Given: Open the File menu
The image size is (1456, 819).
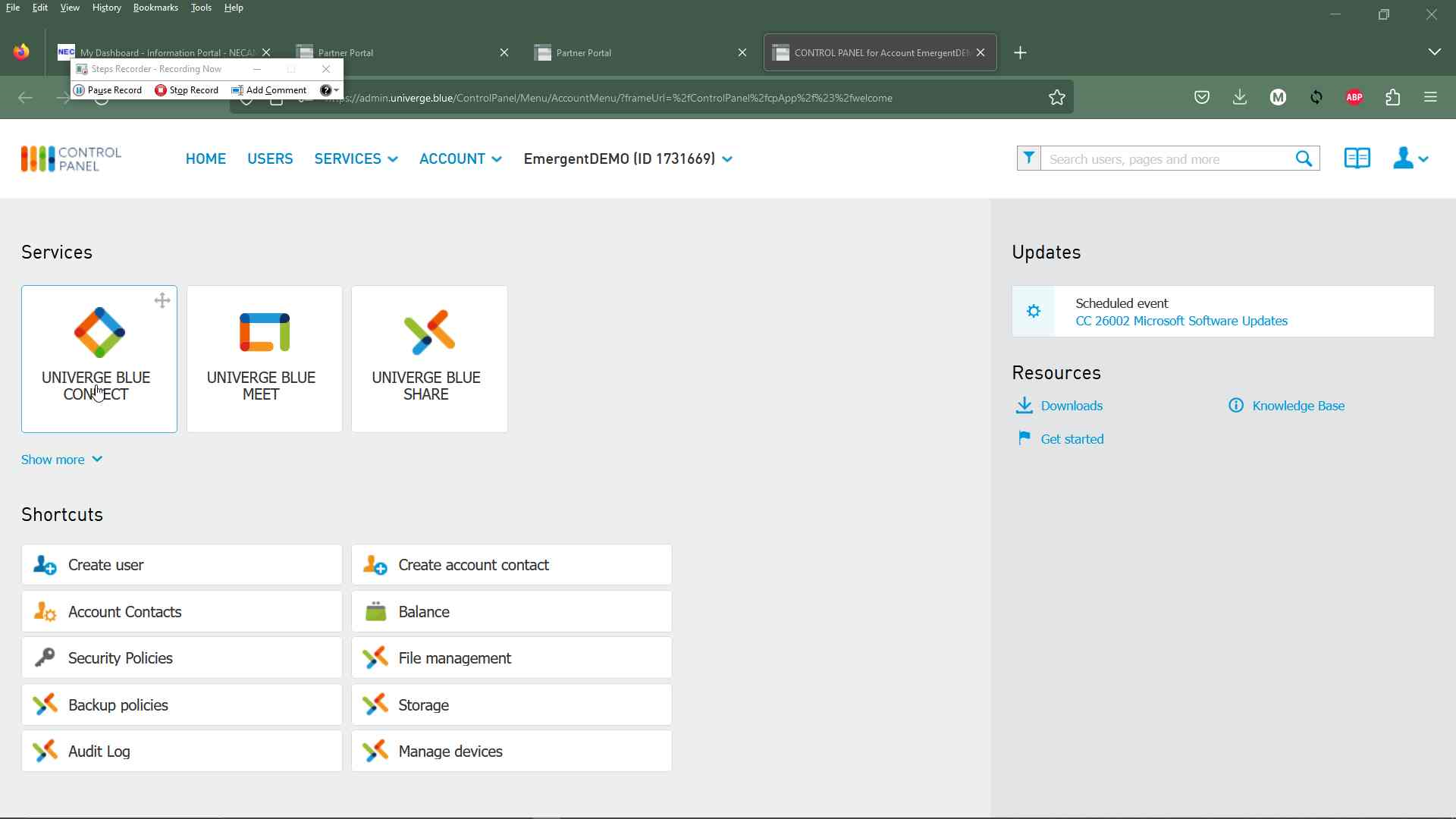Looking at the screenshot, I should 13,8.
